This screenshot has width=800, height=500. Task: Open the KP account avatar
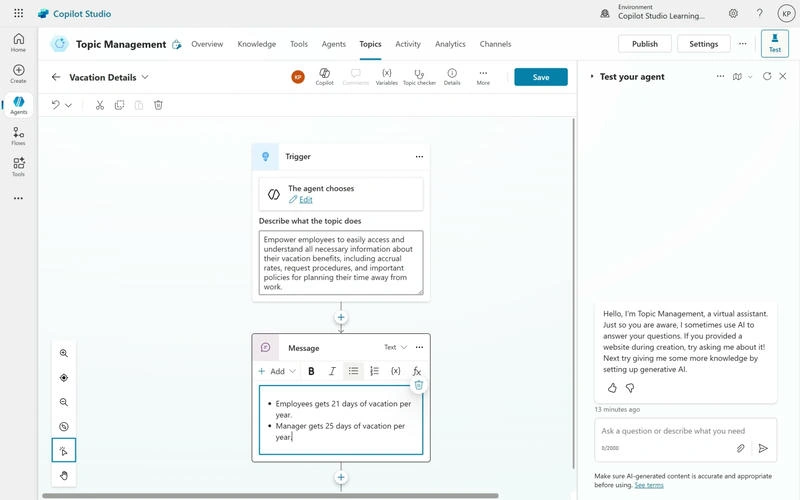pos(786,14)
